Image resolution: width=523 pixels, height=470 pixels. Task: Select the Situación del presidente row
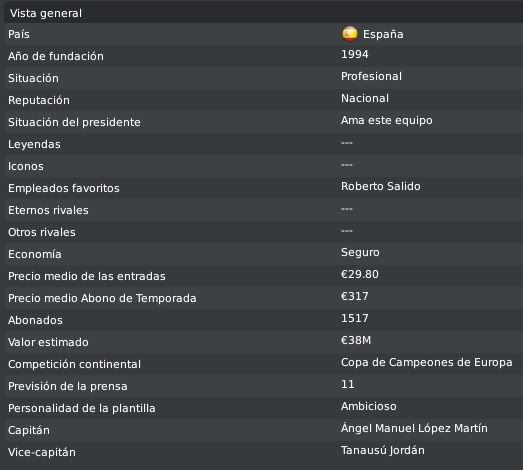(264, 122)
